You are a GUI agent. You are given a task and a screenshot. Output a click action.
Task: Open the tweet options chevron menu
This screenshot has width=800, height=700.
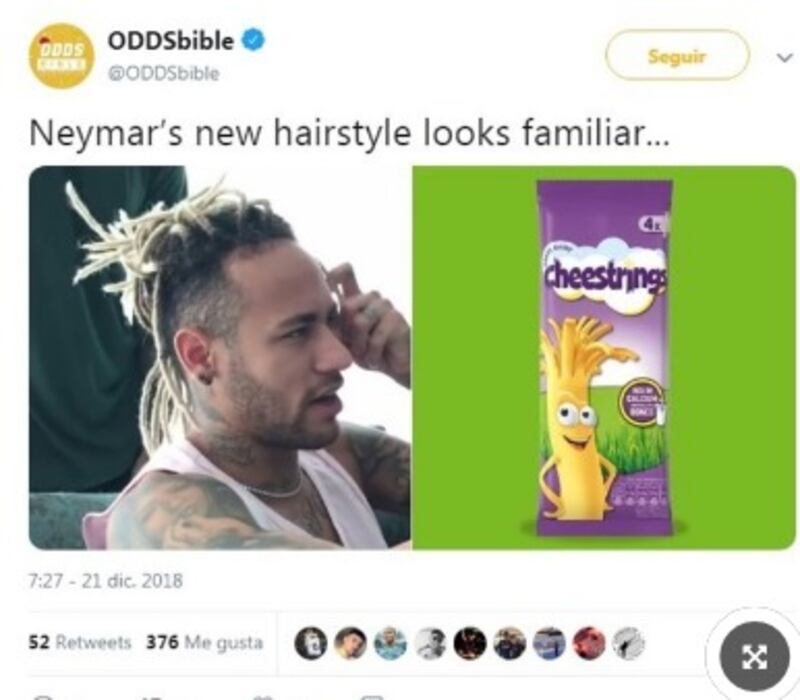tap(785, 57)
